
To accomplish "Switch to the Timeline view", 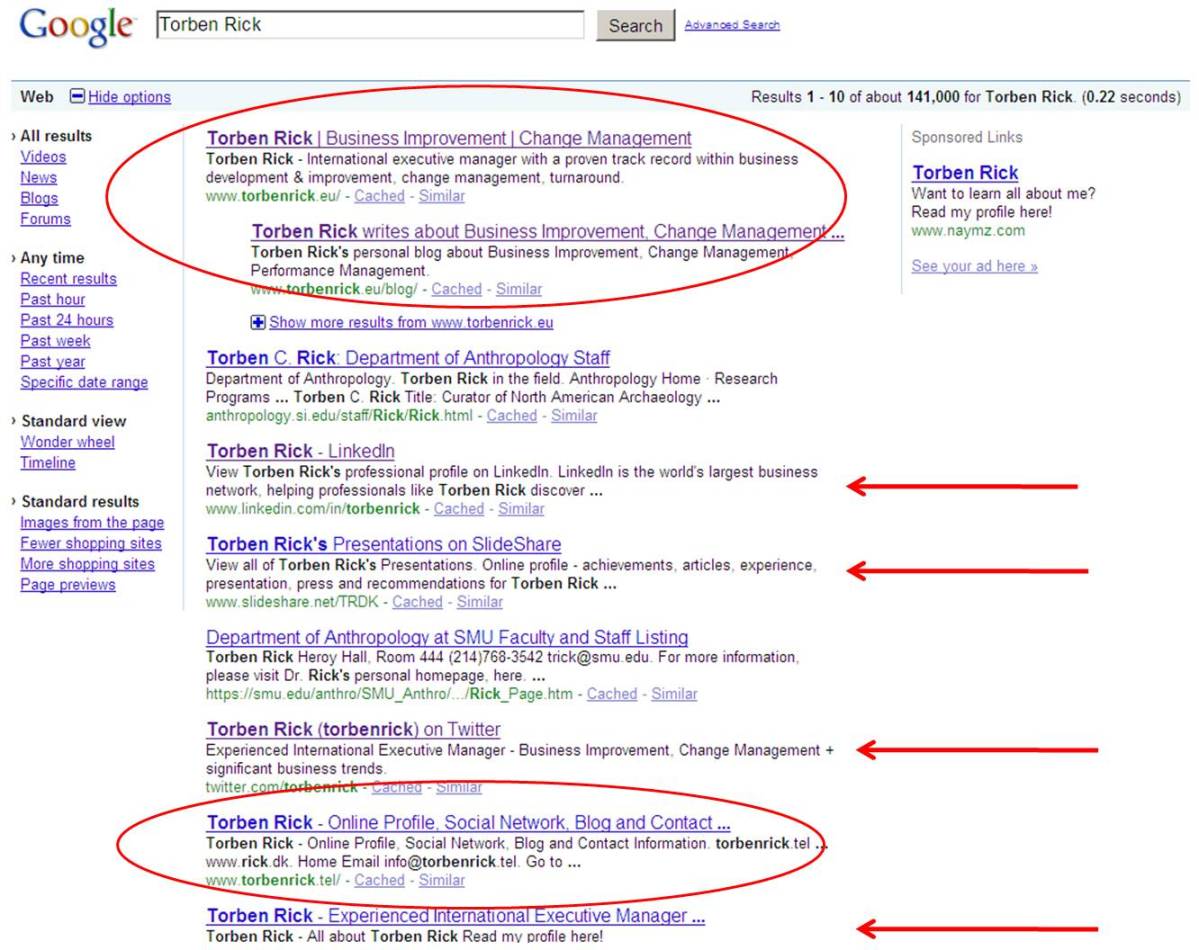I will pyautogui.click(x=47, y=462).
